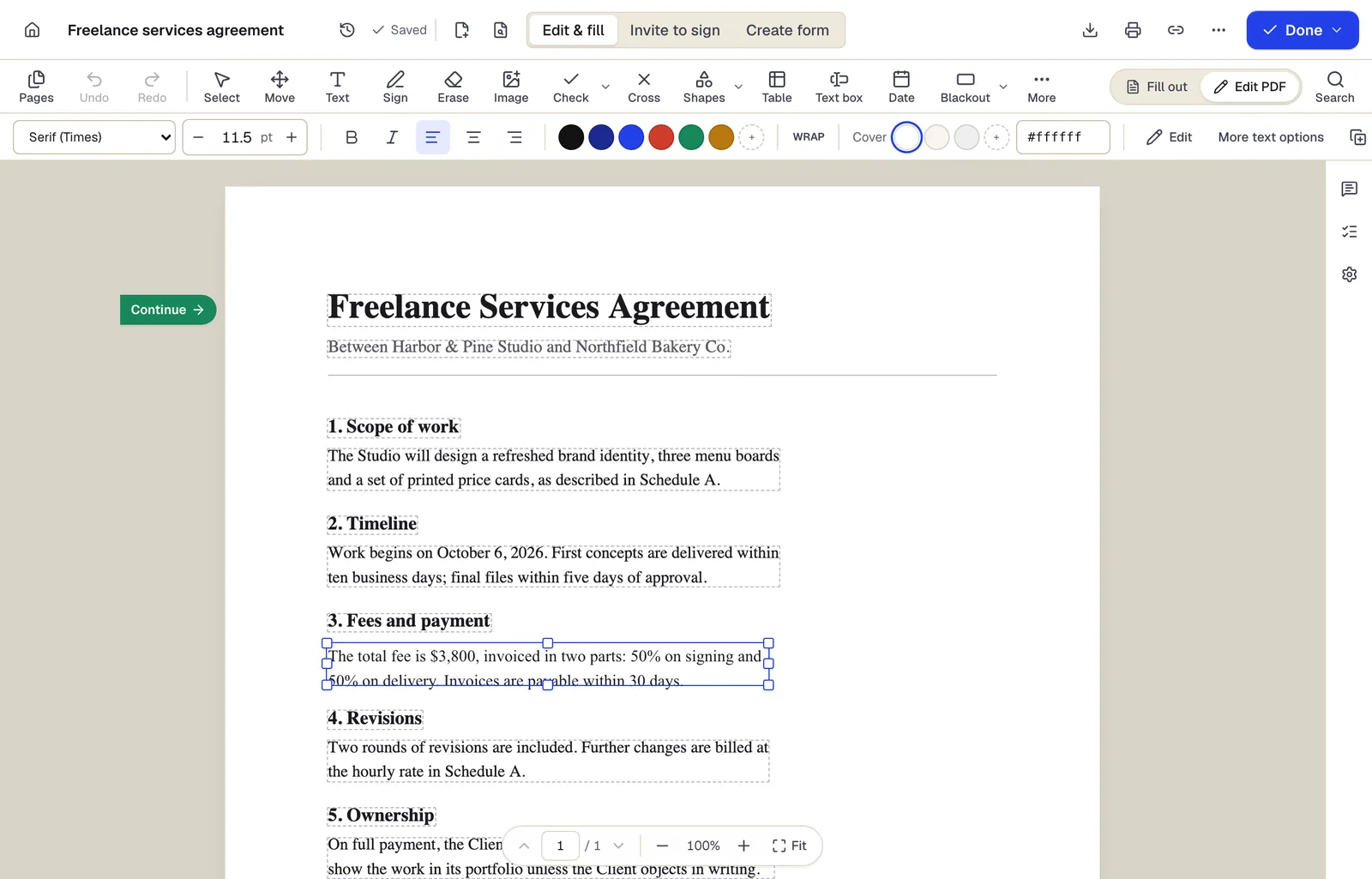The width and height of the screenshot is (1372, 879).
Task: Toggle the WRAP option
Action: (x=809, y=137)
